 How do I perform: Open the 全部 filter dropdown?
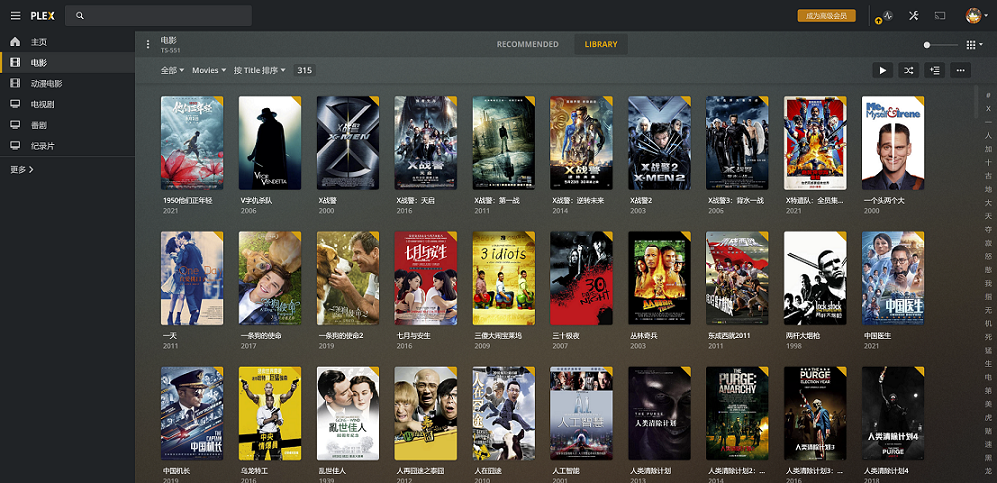click(x=172, y=71)
